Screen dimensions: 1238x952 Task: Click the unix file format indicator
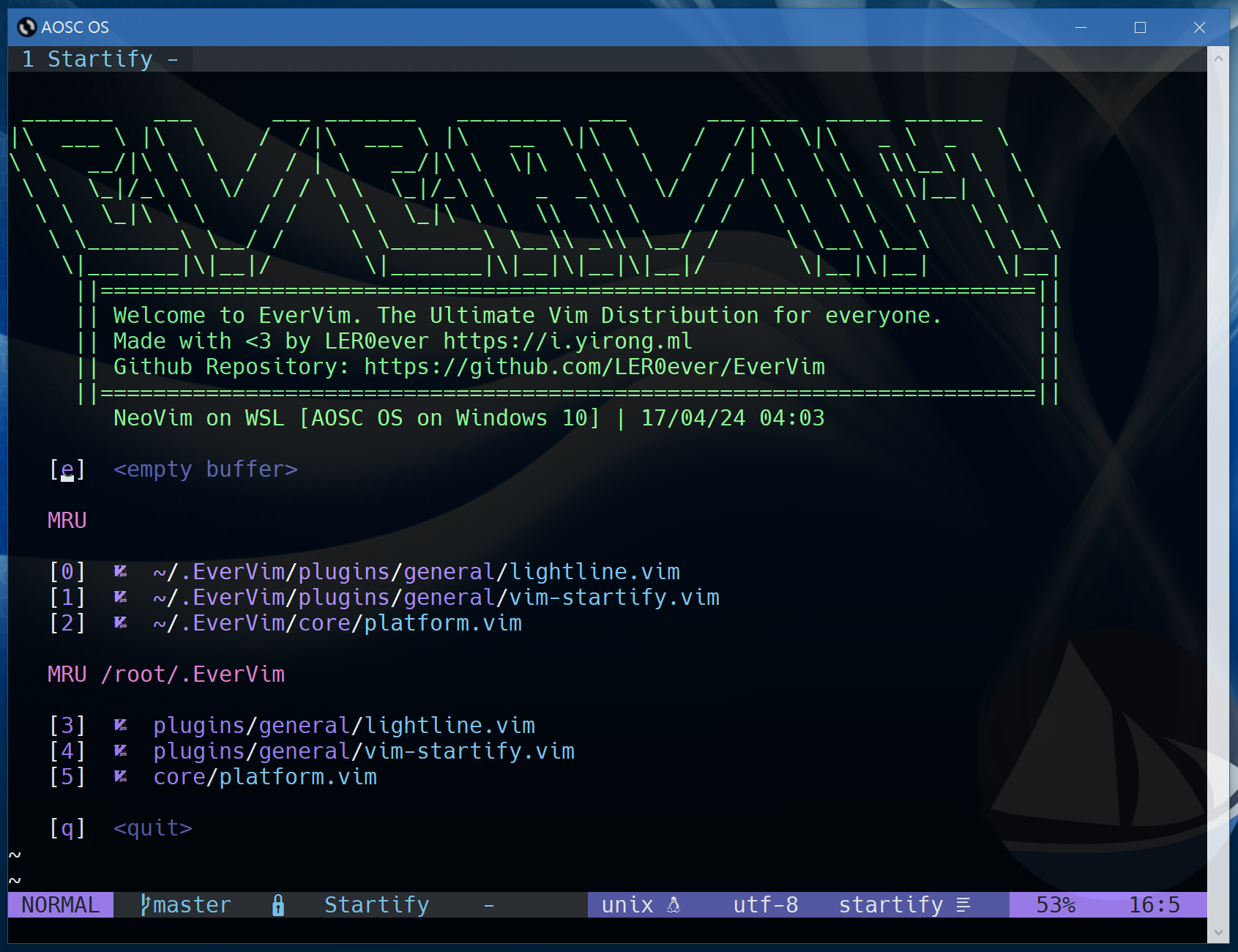(627, 905)
